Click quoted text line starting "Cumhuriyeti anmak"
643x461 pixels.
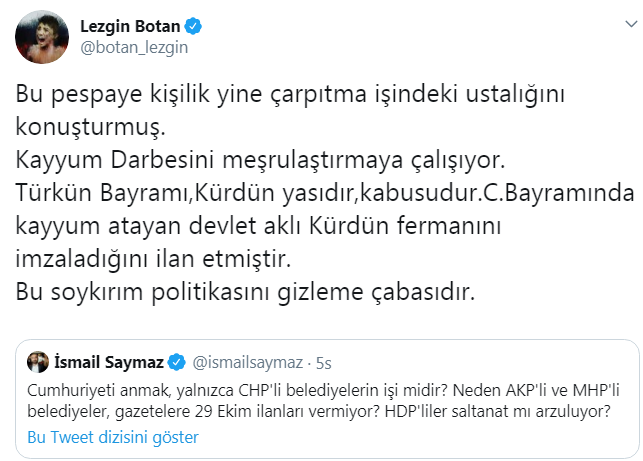320,387
